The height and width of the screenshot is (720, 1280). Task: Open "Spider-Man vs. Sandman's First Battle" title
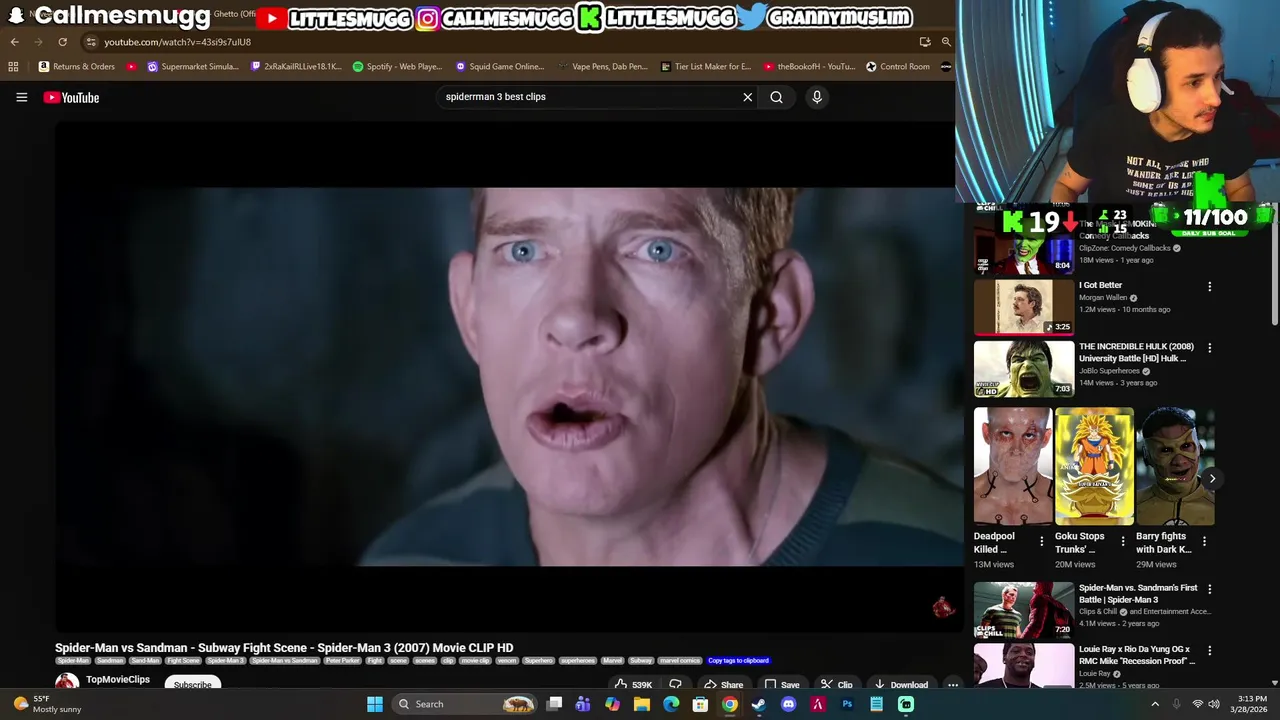click(1138, 594)
